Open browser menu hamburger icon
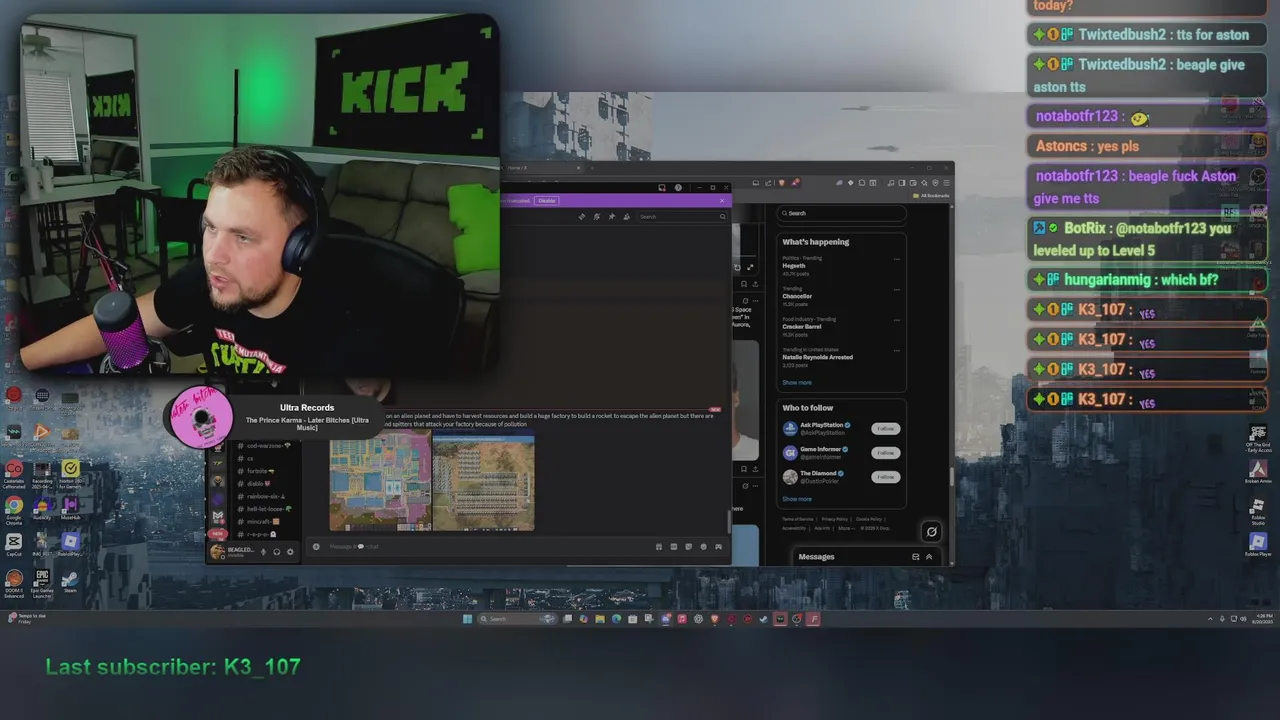1280x720 pixels. point(946,183)
